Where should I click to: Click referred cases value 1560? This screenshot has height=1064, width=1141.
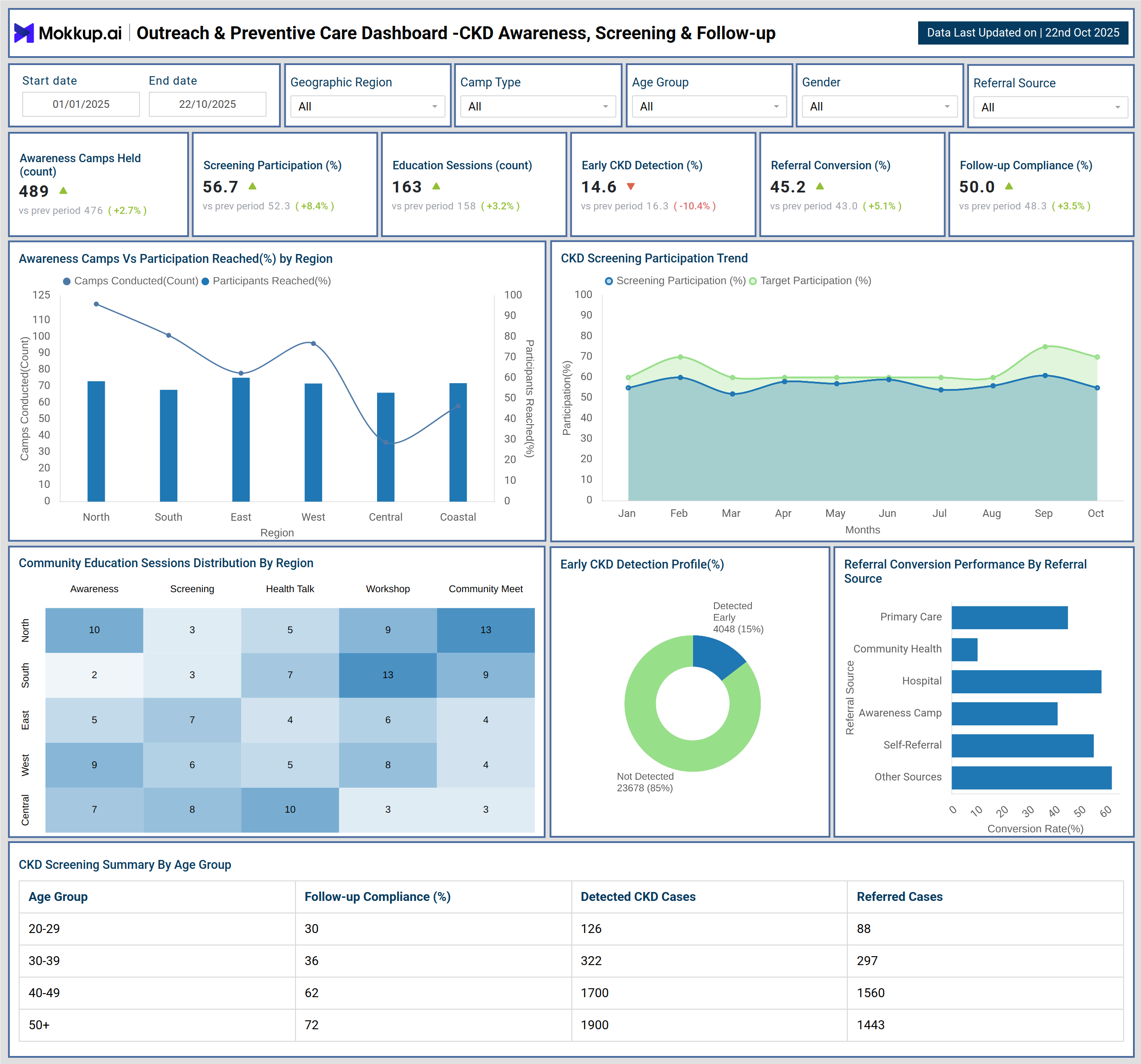tap(870, 994)
